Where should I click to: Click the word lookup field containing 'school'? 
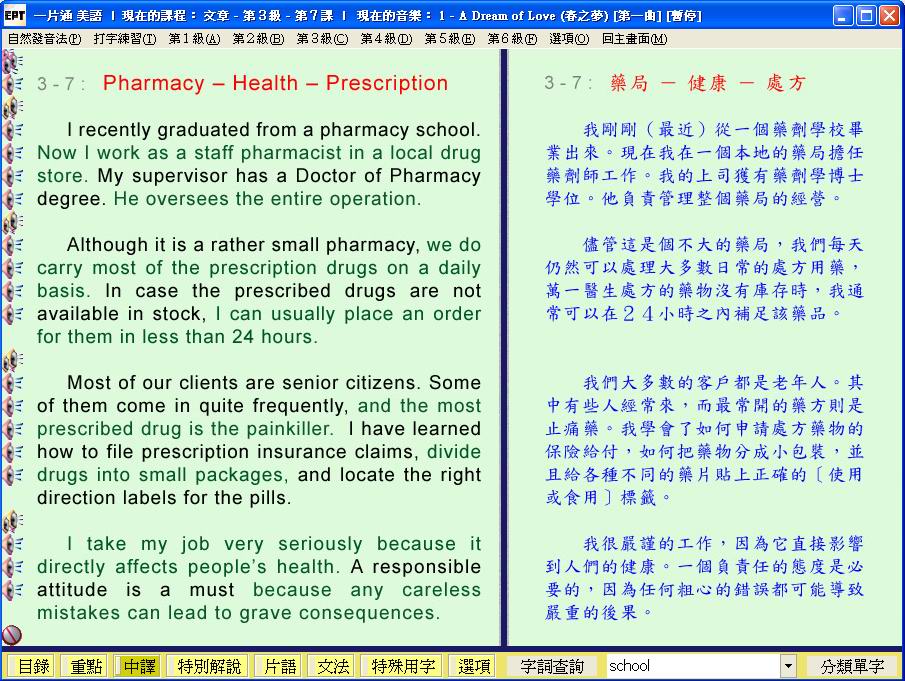[x=692, y=666]
